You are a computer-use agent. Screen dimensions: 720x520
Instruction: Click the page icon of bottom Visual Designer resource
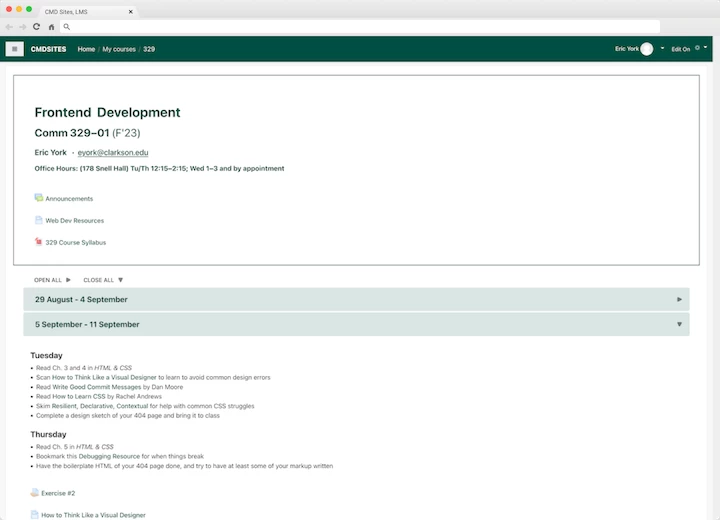34,514
